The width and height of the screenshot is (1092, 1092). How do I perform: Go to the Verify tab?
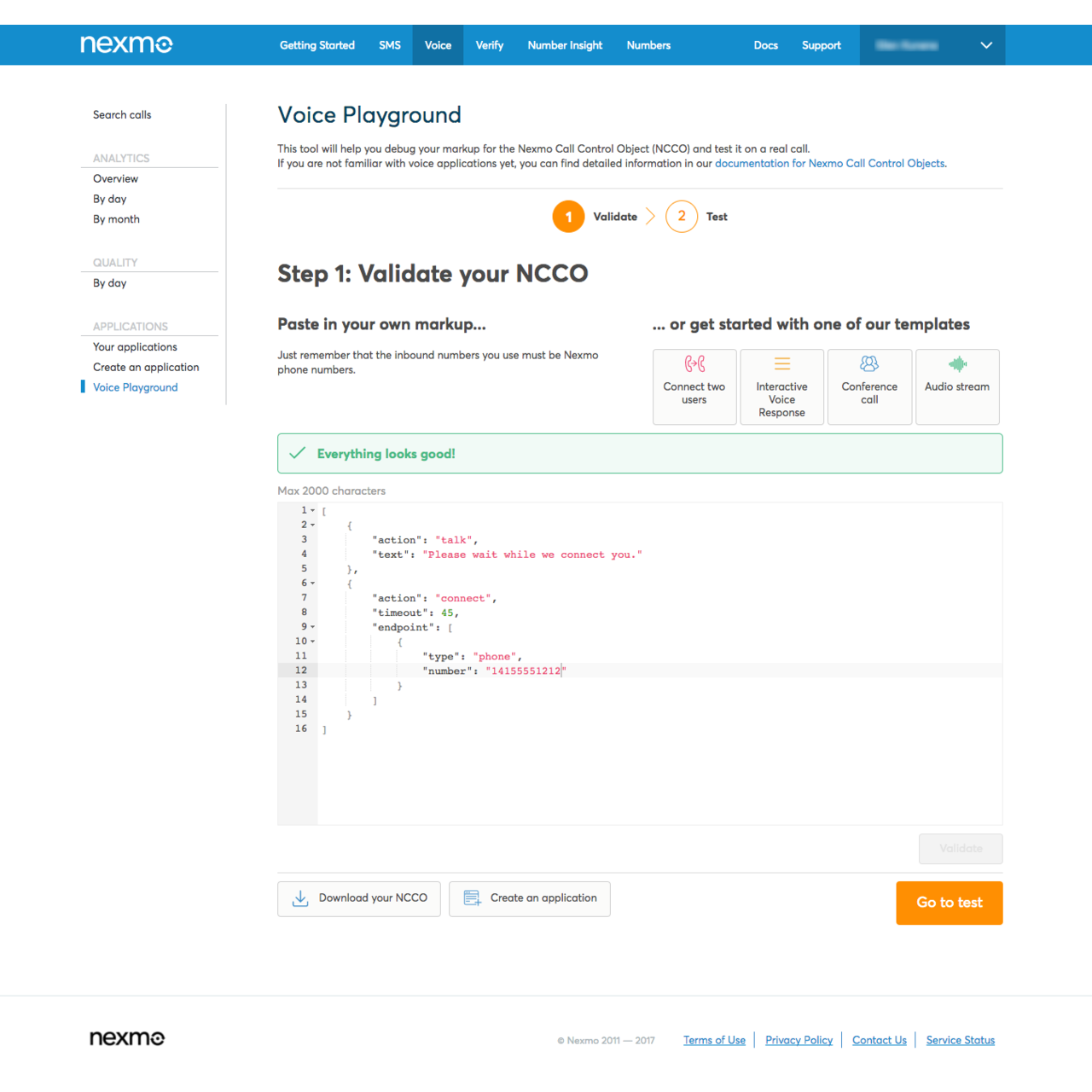click(x=489, y=45)
